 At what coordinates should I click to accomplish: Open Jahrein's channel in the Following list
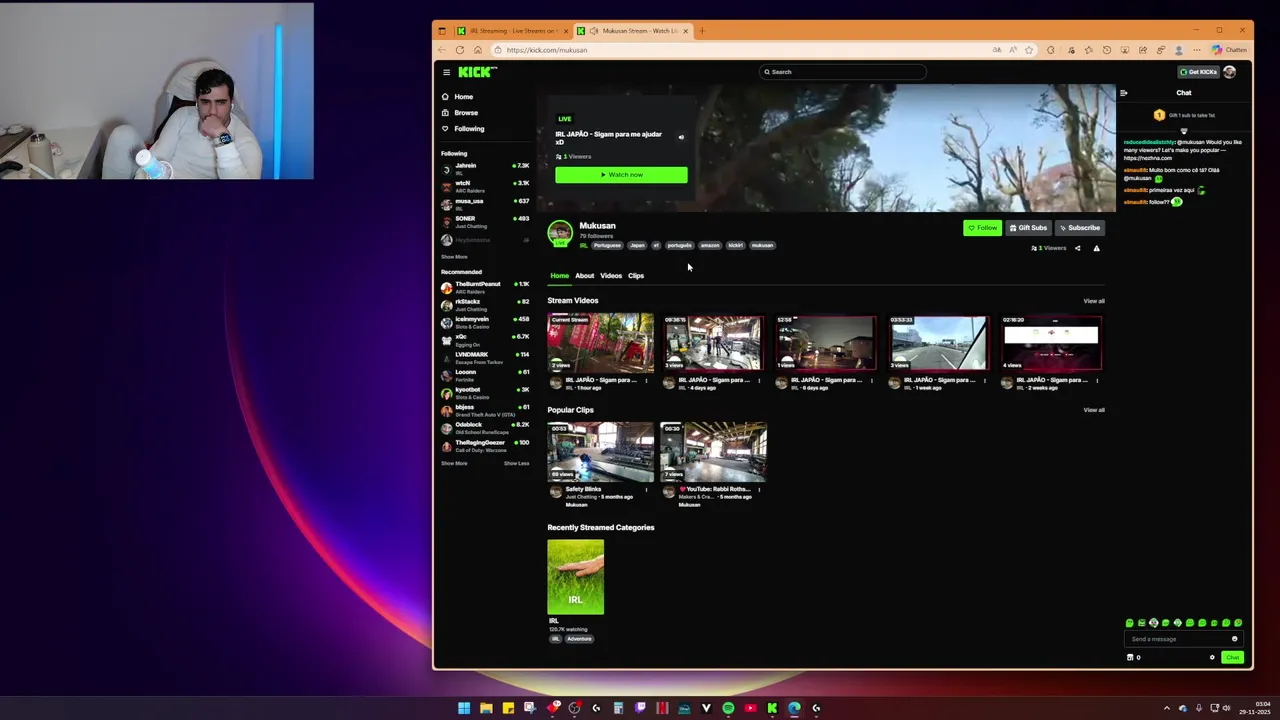click(485, 169)
